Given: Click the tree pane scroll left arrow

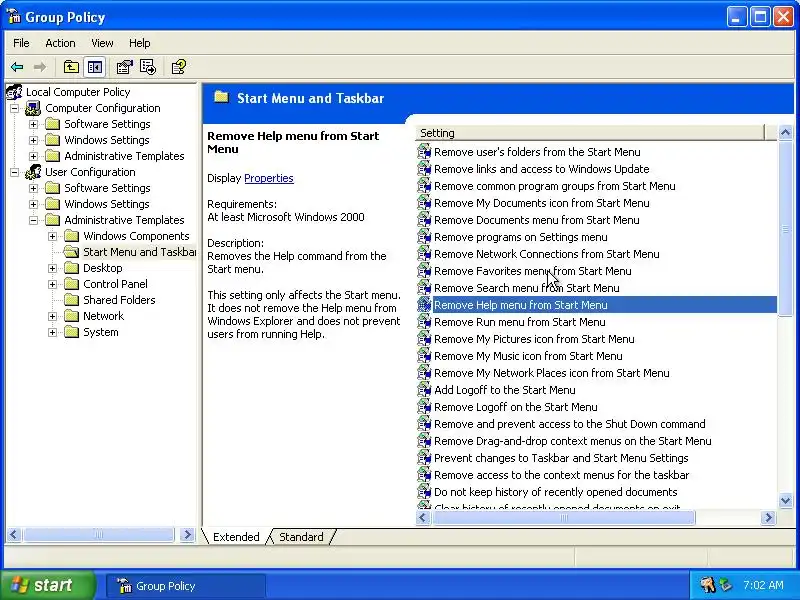Looking at the screenshot, I should pos(14,534).
